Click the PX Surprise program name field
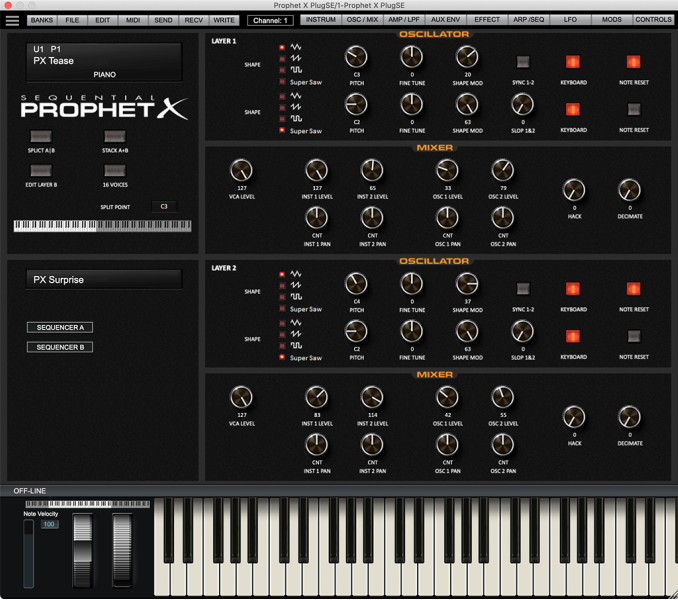The width and height of the screenshot is (678, 600). (x=104, y=280)
